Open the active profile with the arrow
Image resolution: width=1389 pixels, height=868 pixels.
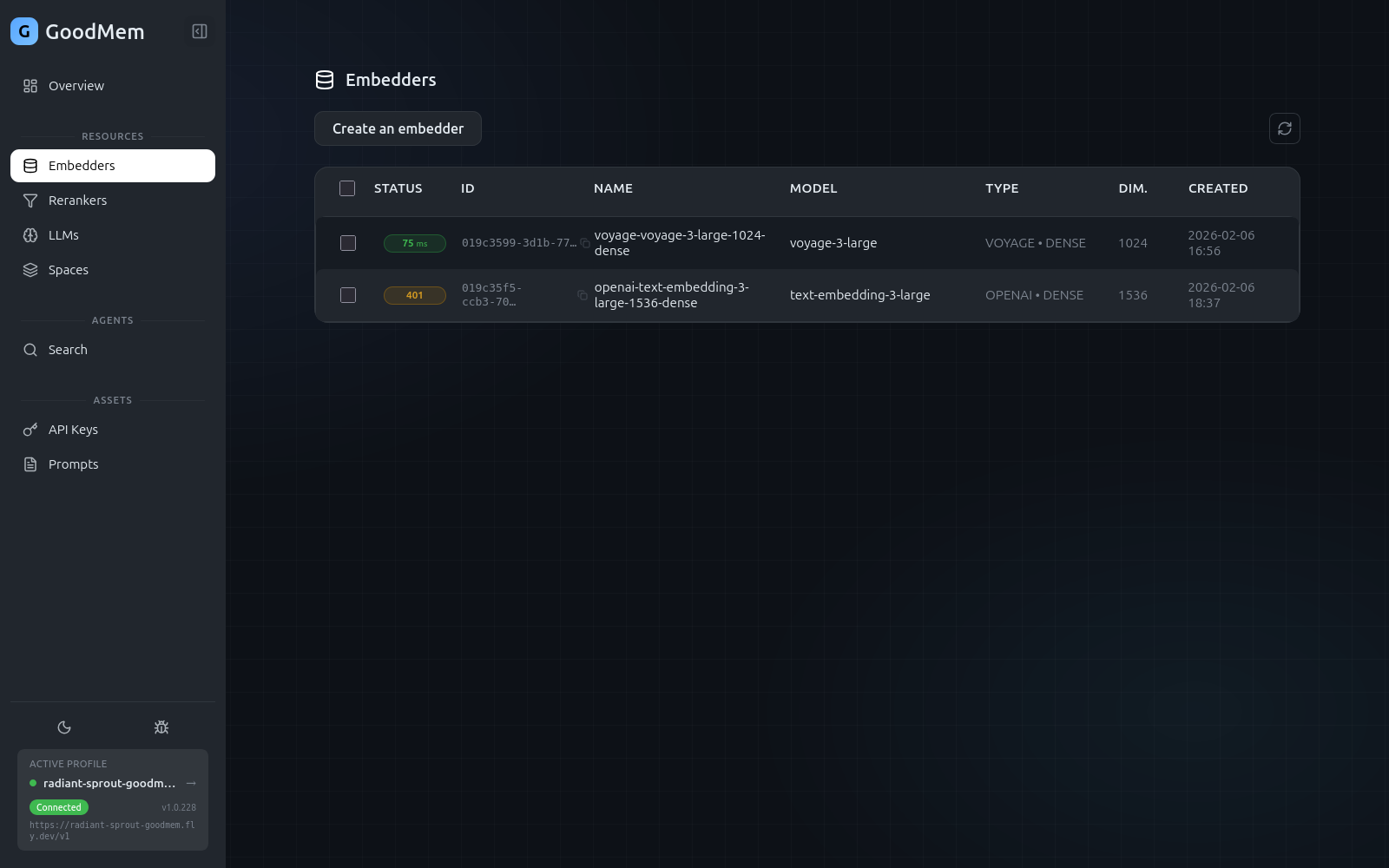pyautogui.click(x=191, y=783)
